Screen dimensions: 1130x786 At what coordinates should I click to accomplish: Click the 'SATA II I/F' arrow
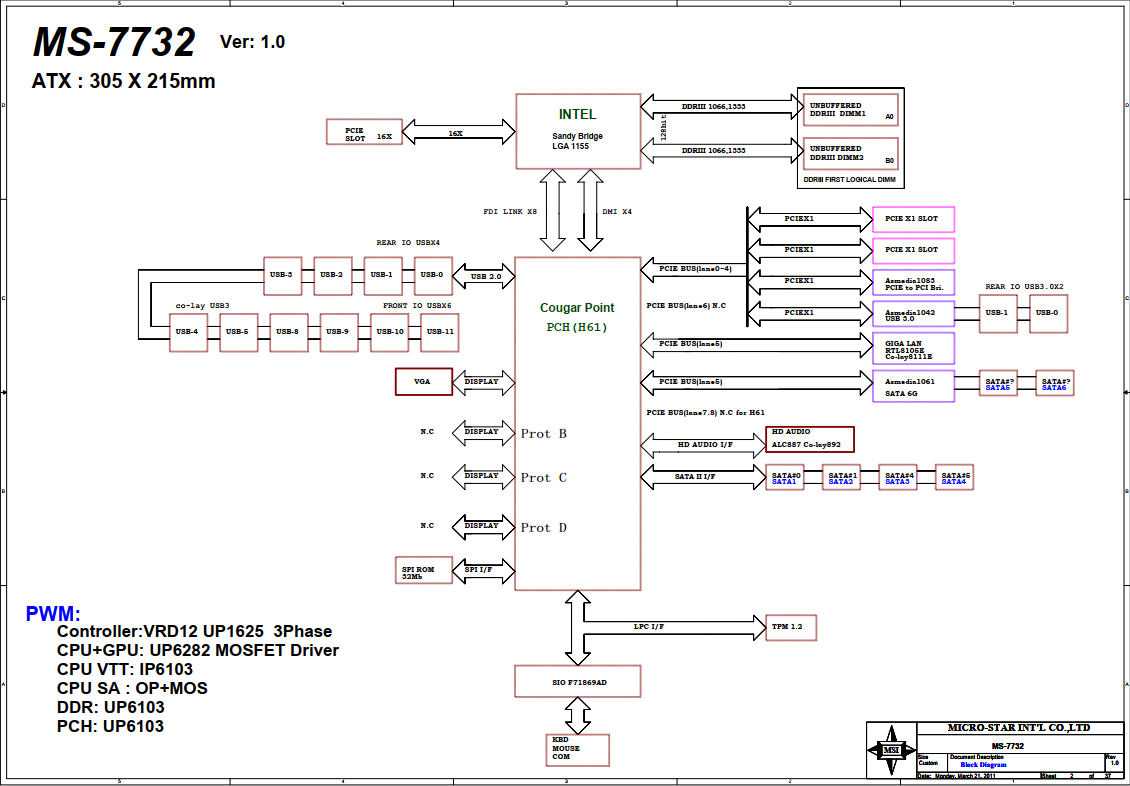[x=703, y=477]
